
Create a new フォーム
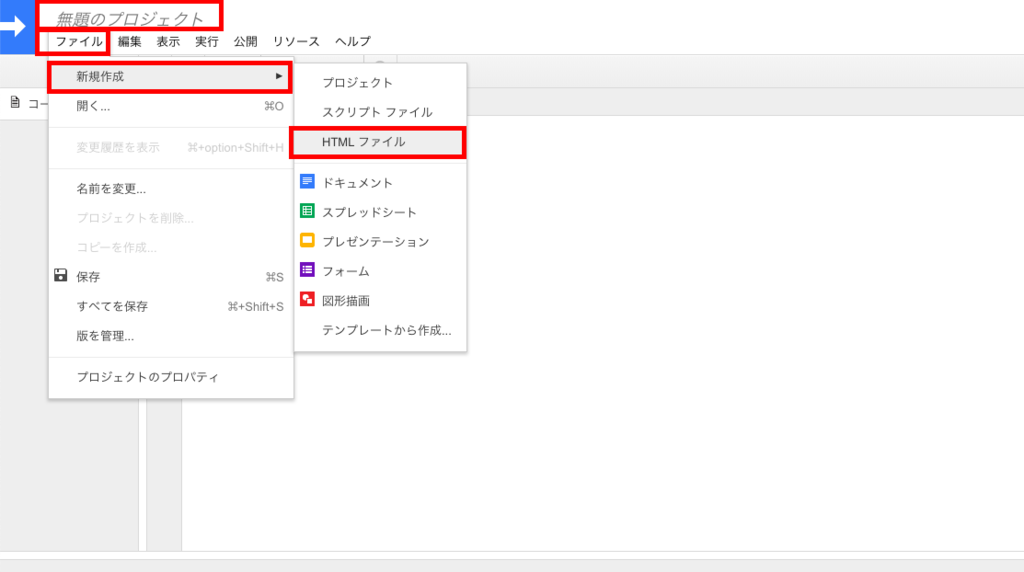coord(380,271)
